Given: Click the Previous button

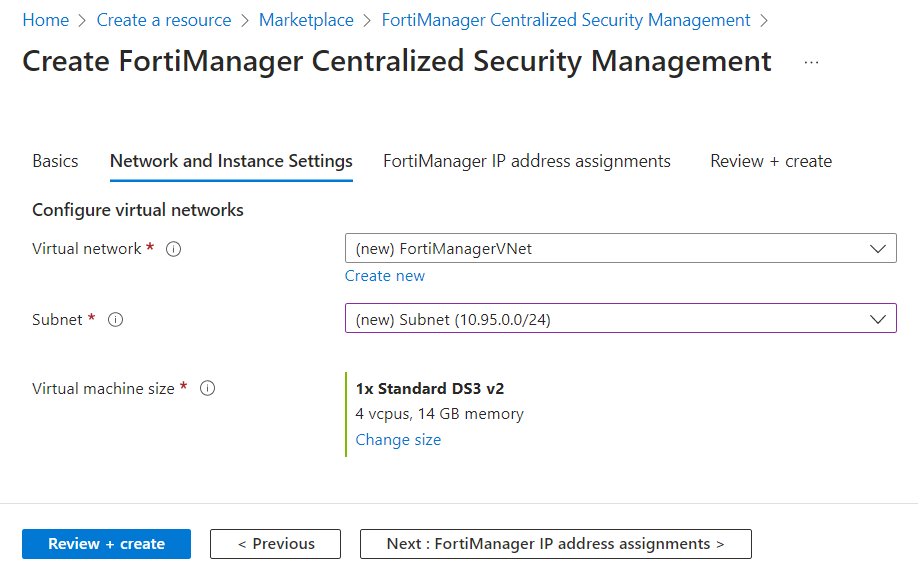Looking at the screenshot, I should click(x=275, y=544).
